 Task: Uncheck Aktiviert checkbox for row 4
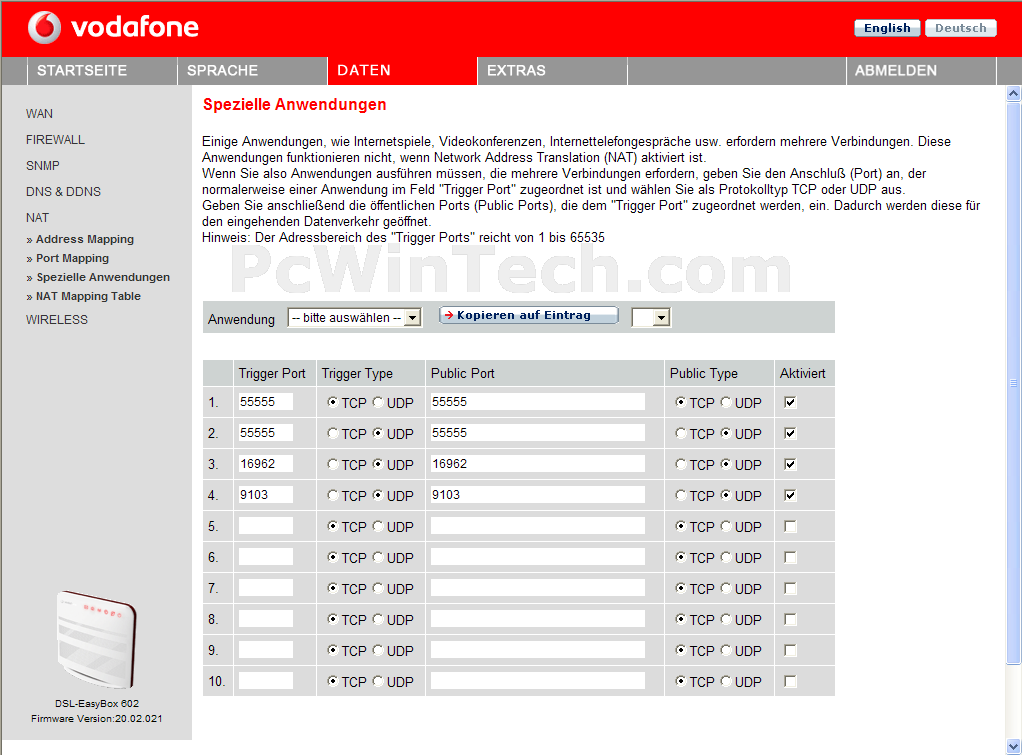[x=790, y=496]
